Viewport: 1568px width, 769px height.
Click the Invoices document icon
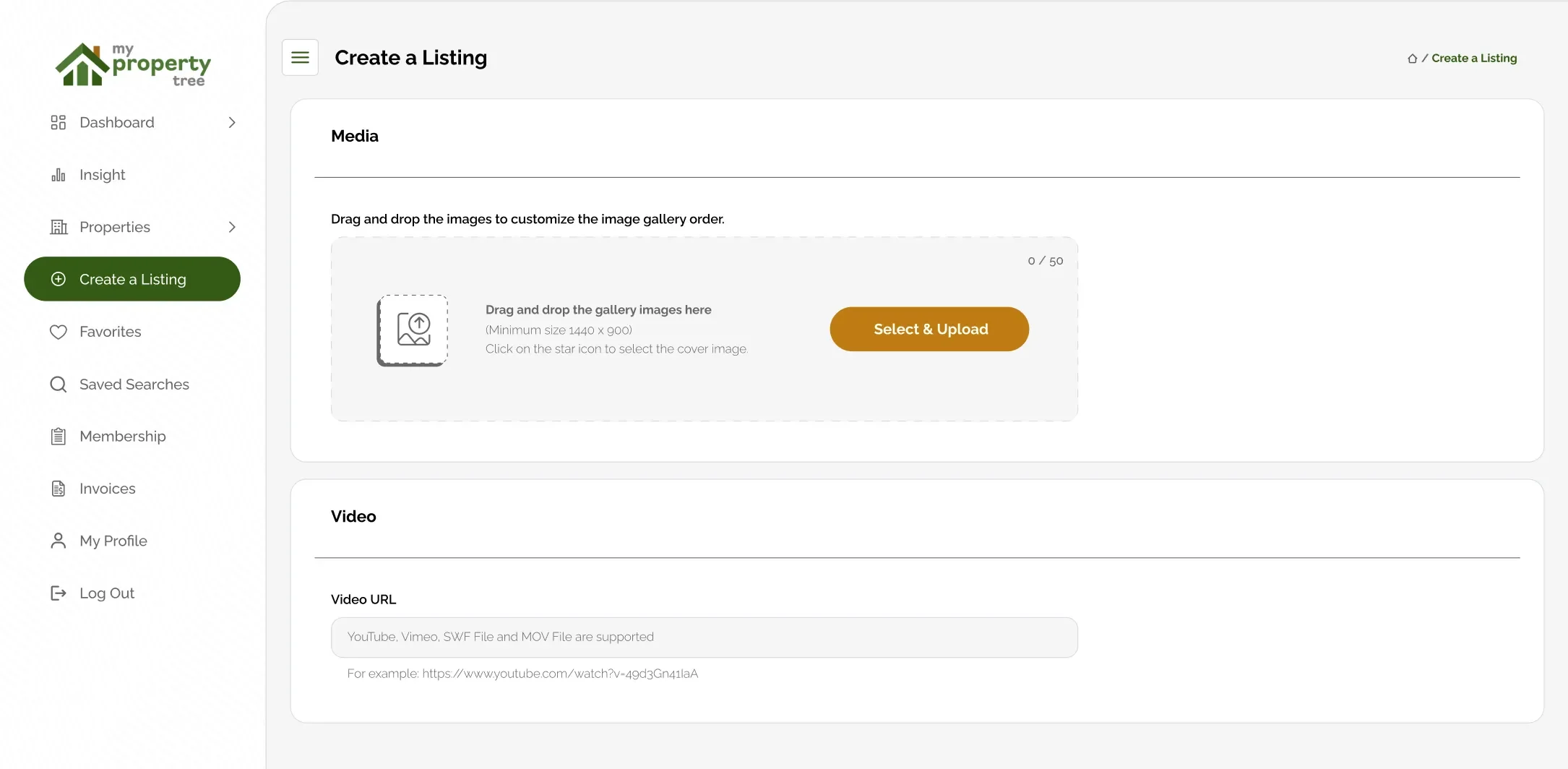(x=59, y=489)
